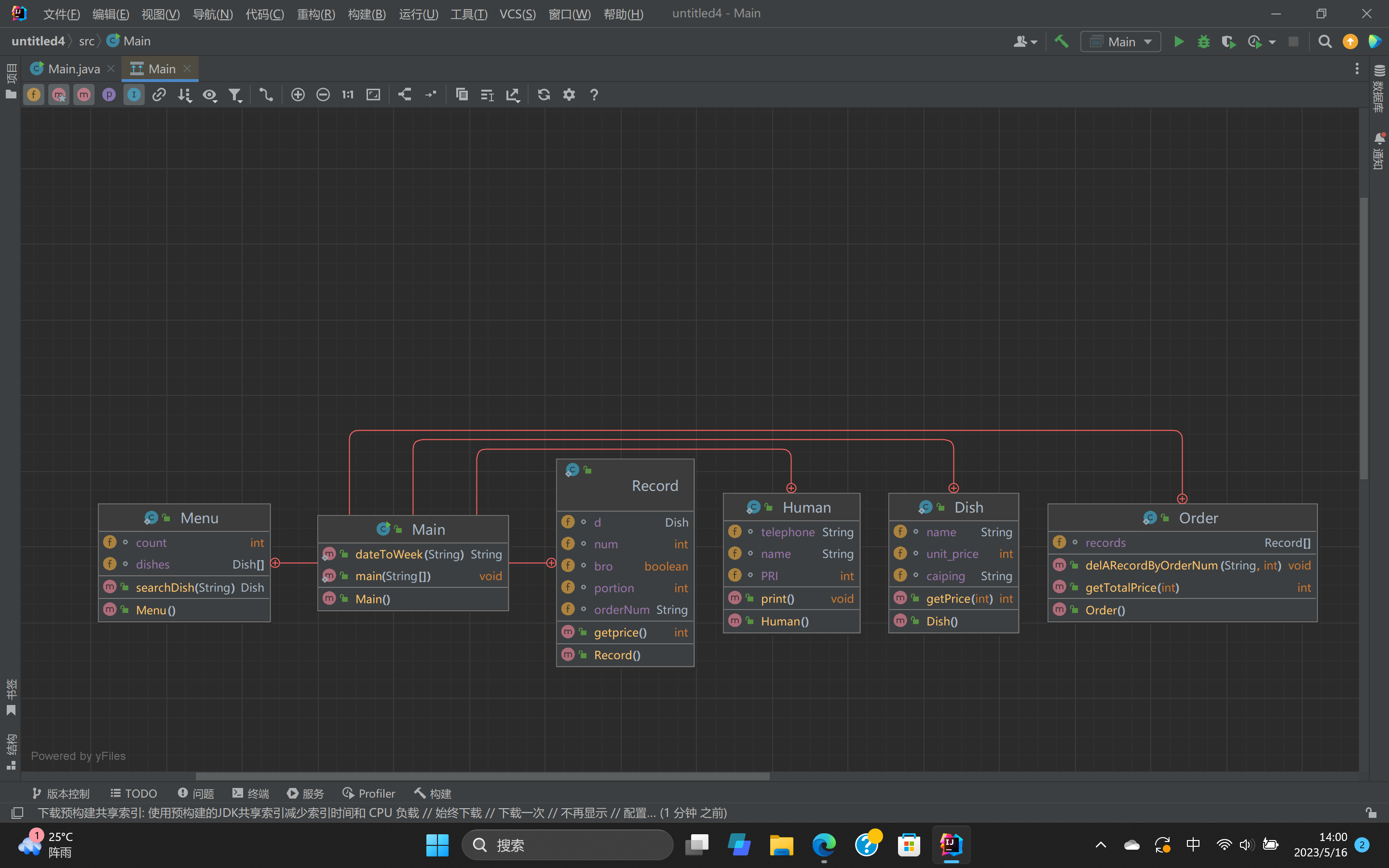Click the zoom in icon
This screenshot has height=868, width=1389.
(297, 95)
